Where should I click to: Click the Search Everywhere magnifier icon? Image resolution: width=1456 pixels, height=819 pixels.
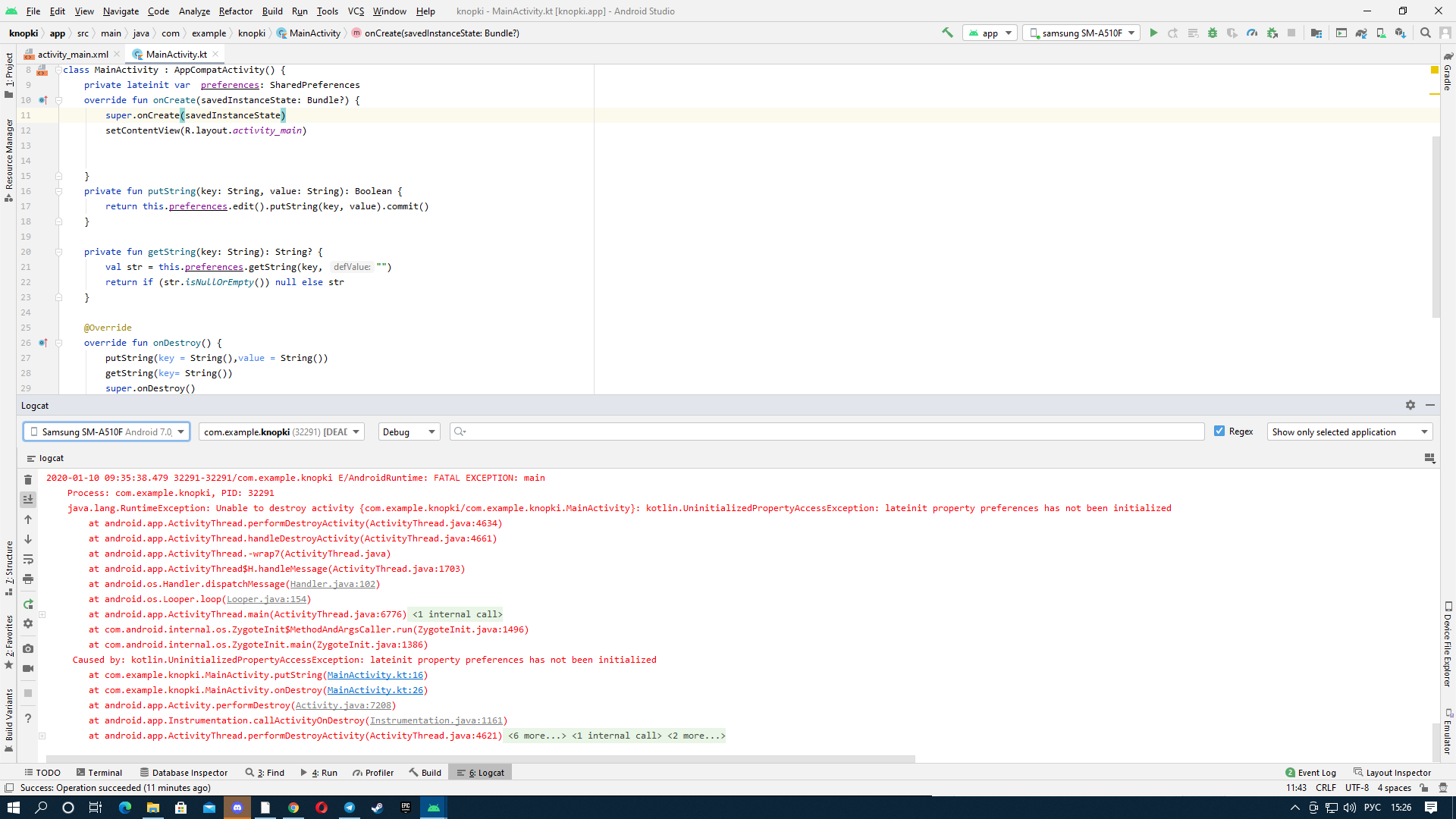[1426, 33]
